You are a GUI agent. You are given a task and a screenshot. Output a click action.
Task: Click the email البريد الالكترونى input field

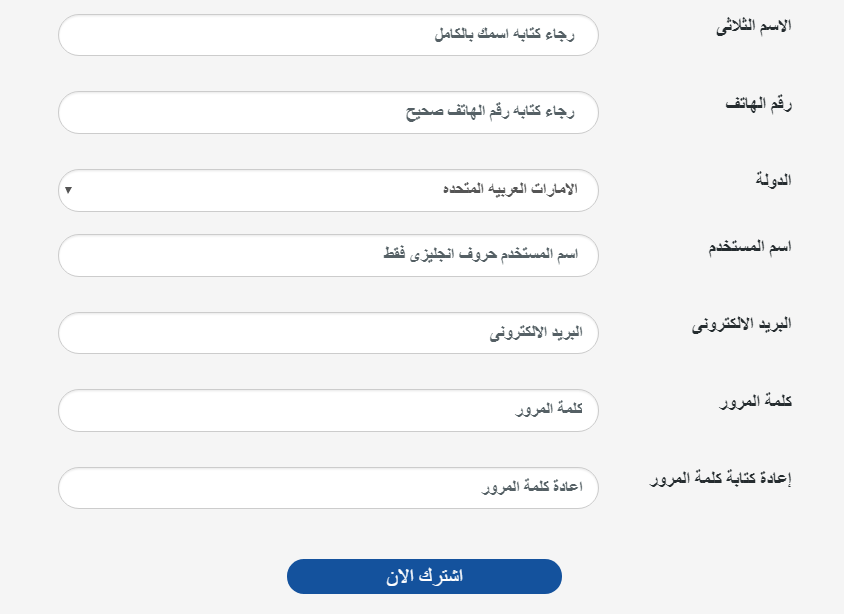(x=328, y=333)
